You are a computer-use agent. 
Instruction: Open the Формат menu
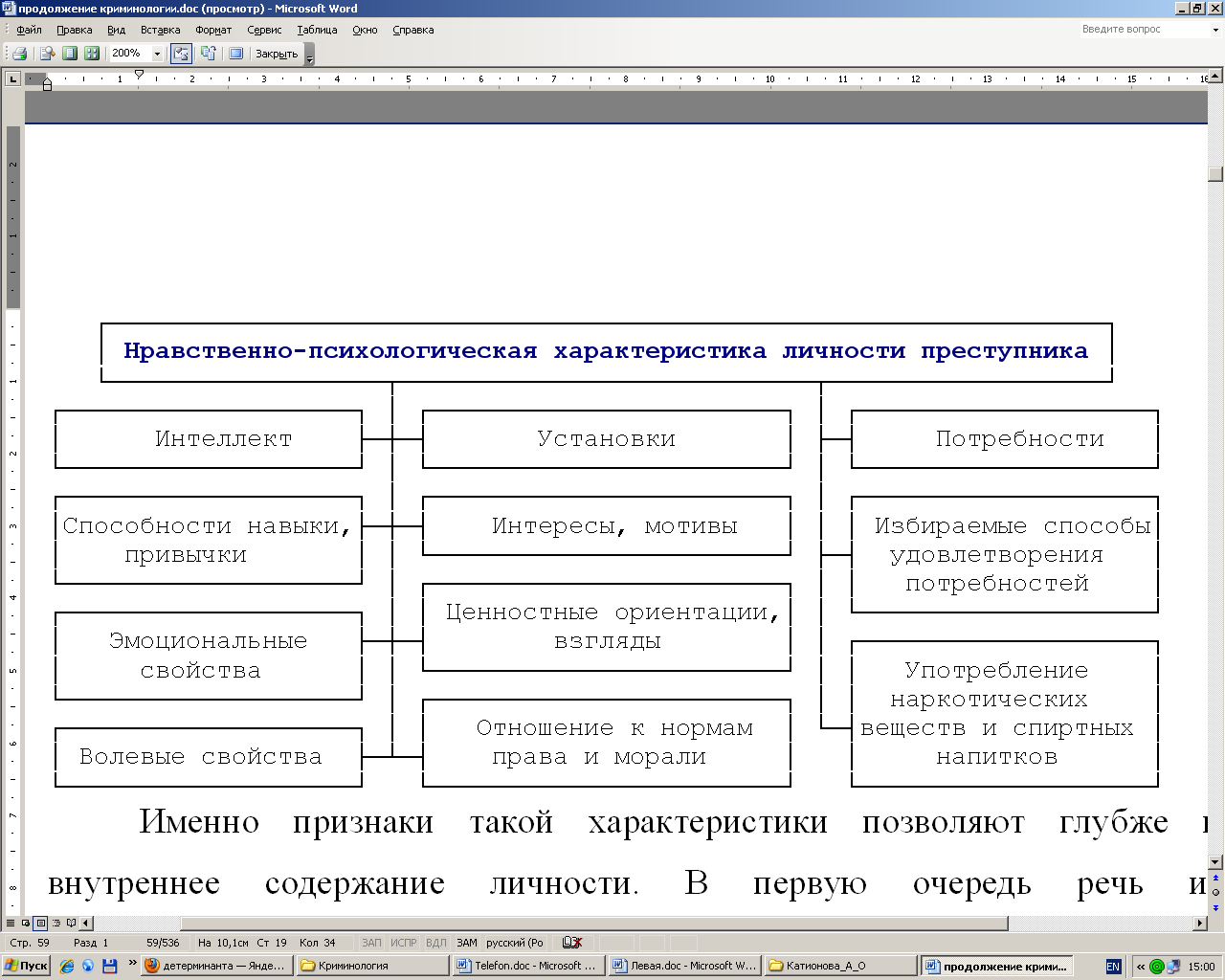point(213,30)
